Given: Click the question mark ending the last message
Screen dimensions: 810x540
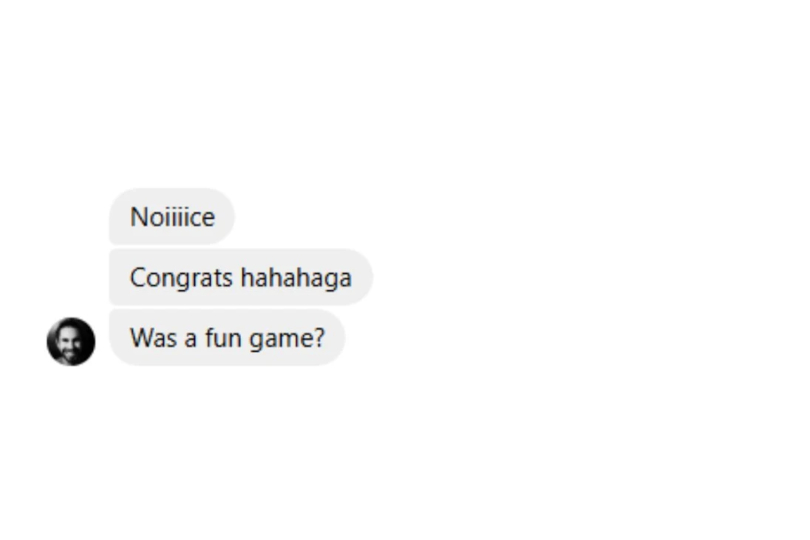Looking at the screenshot, I should (319, 338).
